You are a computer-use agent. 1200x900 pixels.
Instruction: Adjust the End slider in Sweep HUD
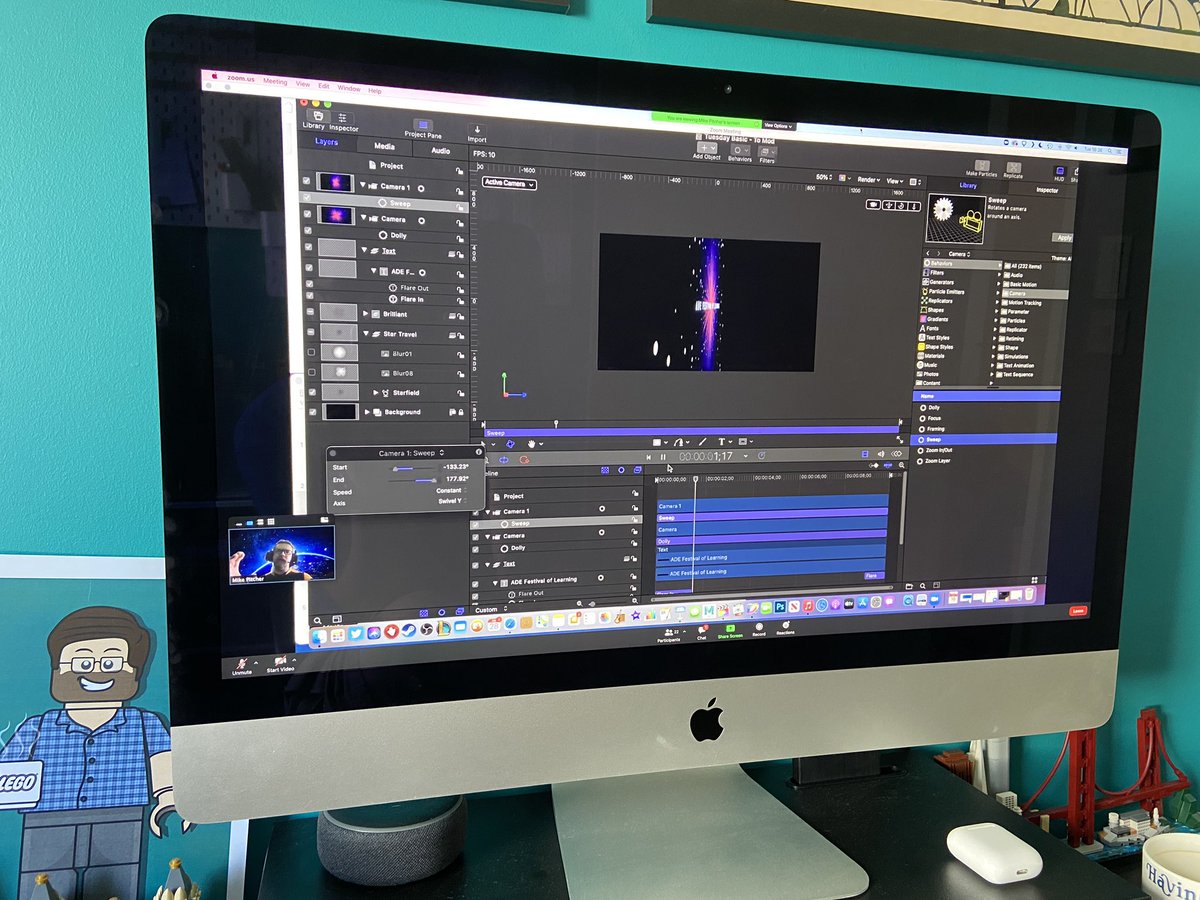413,480
